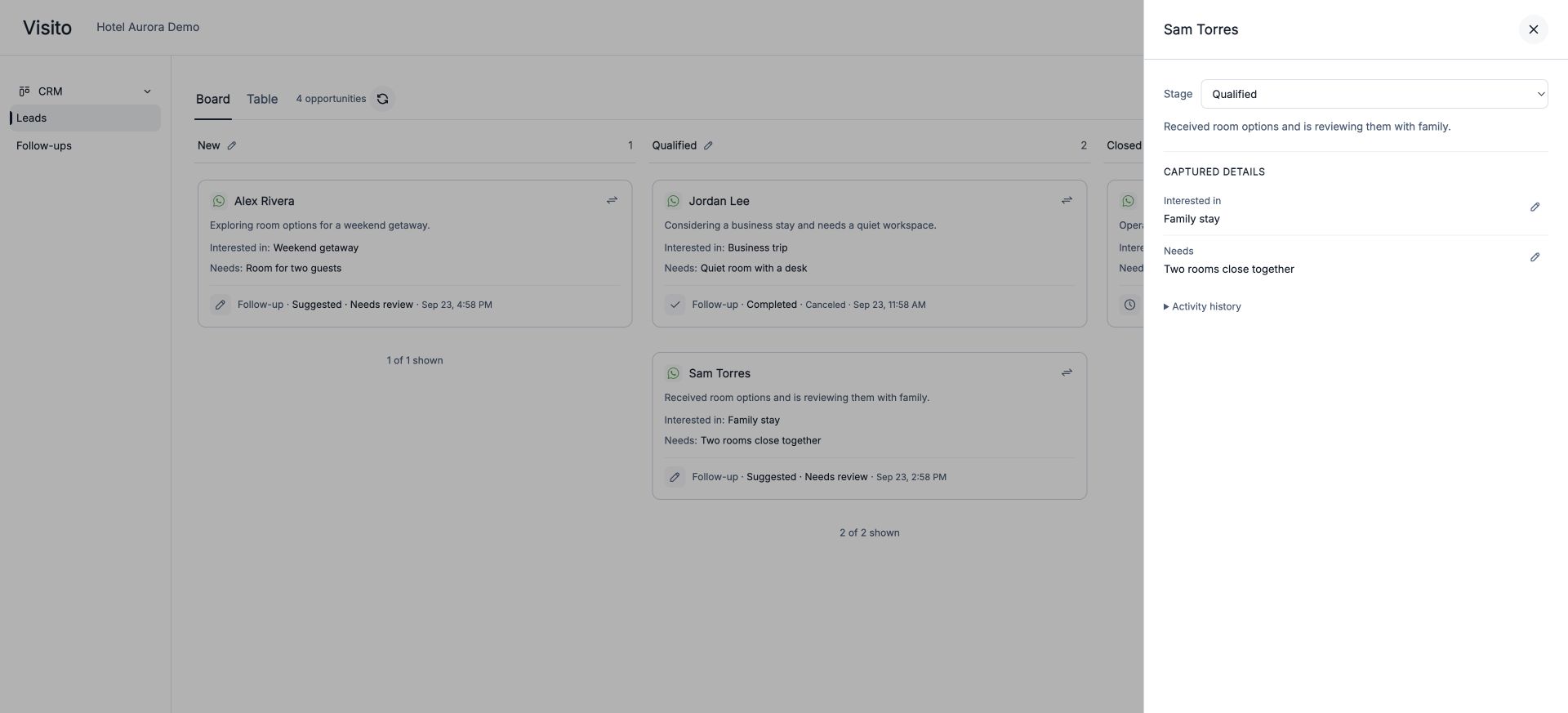
Task: Click move-stage arrows on Jordan Lee card
Action: pyautogui.click(x=1067, y=200)
